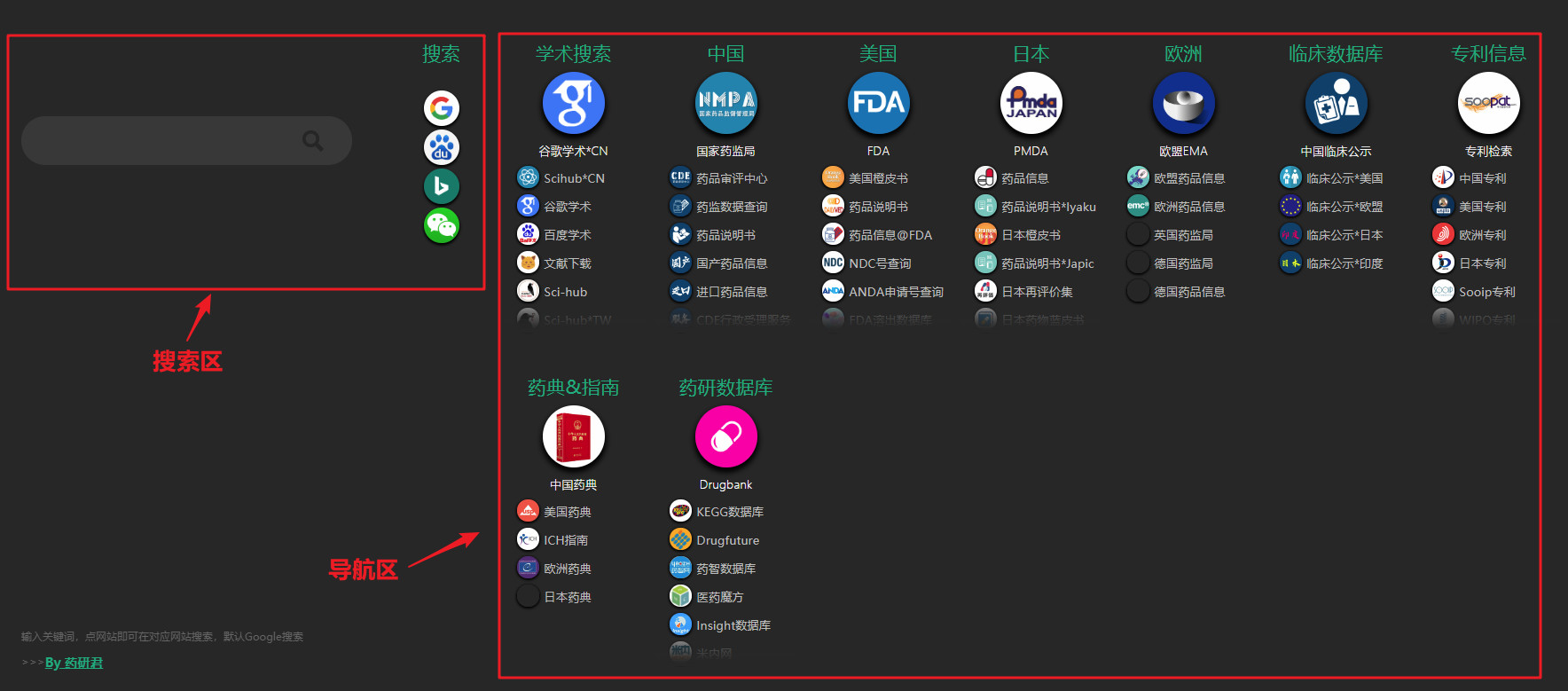The height and width of the screenshot is (691, 1568).
Task: Open the FDA logo icon
Action: tap(878, 104)
